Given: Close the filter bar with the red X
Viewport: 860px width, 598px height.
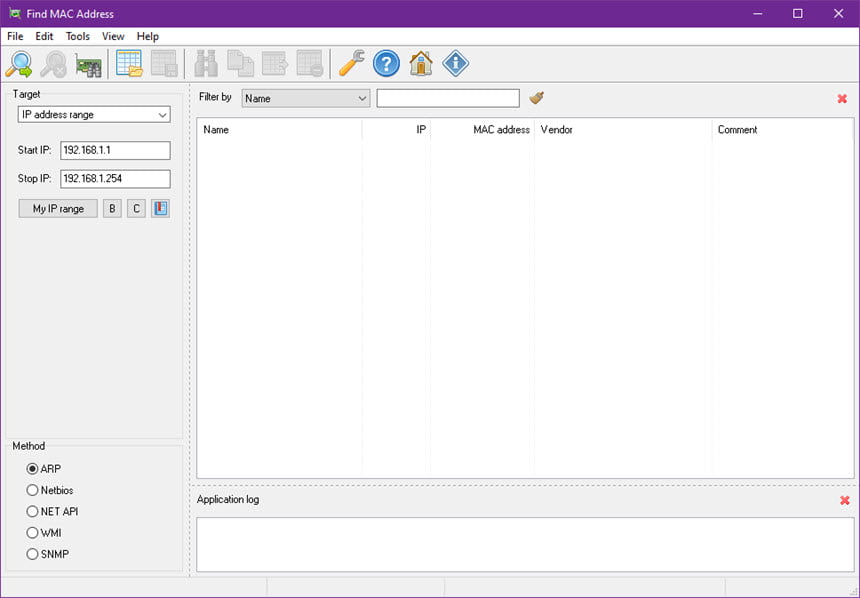Looking at the screenshot, I should tap(842, 99).
